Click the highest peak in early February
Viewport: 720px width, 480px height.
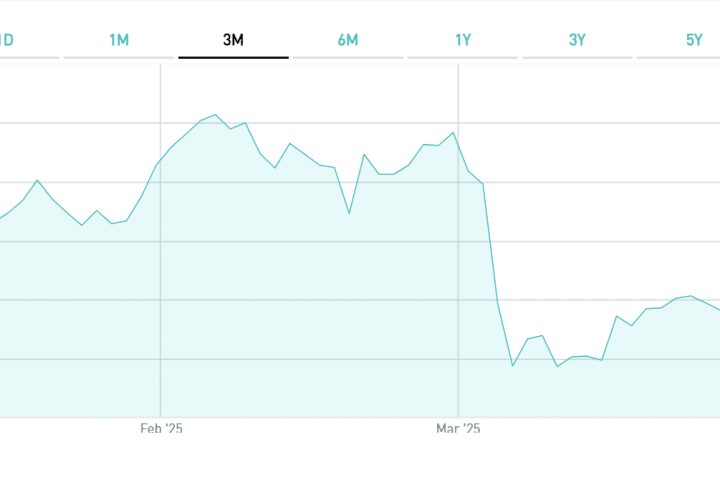(x=216, y=115)
